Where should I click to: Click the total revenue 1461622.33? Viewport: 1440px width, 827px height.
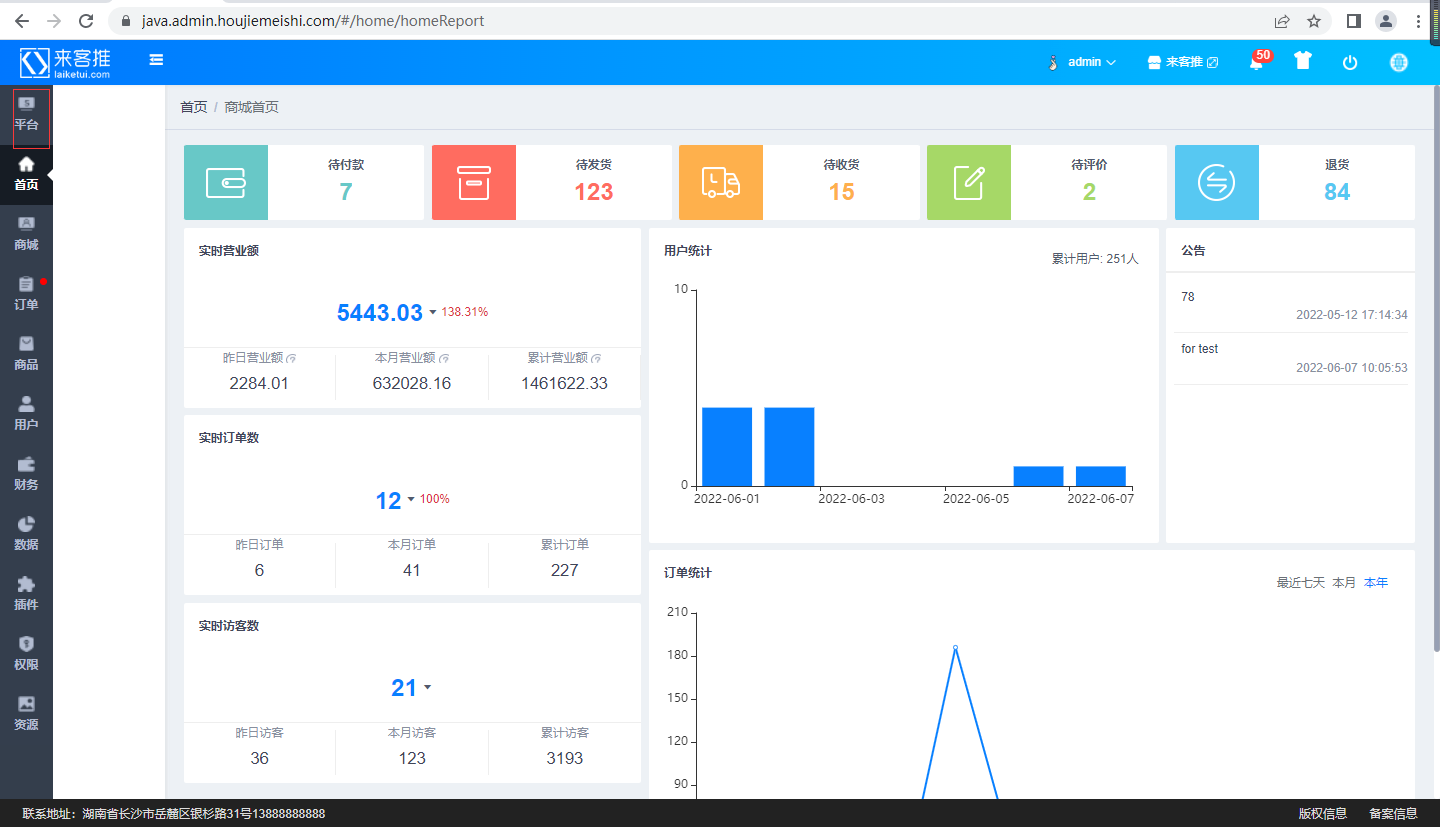564,383
